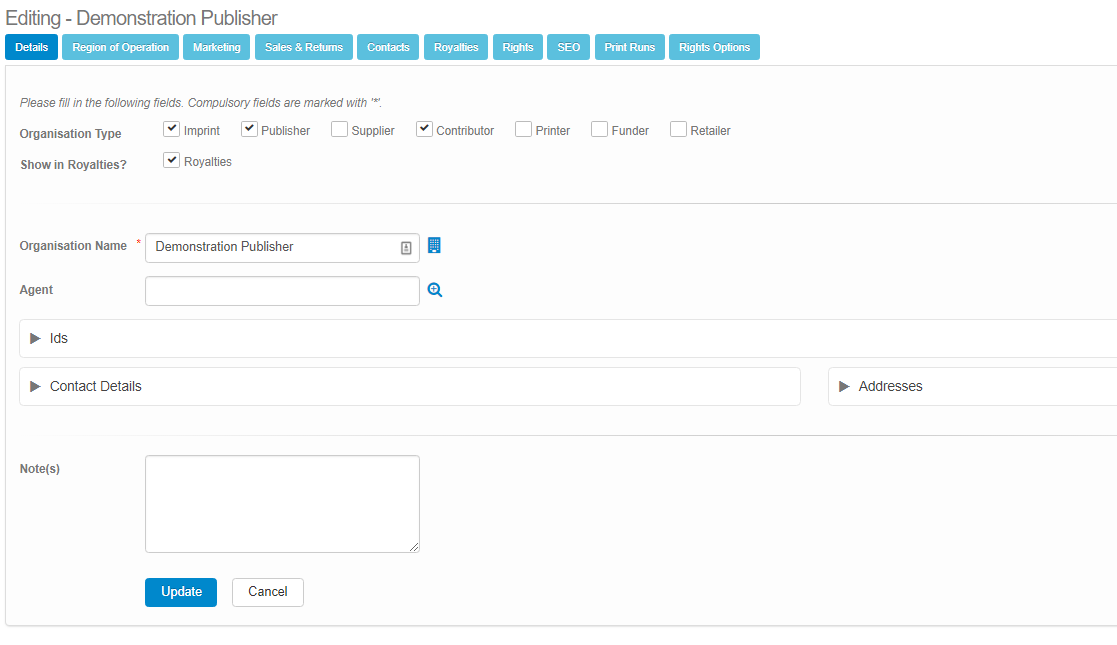The image size is (1117, 645).
Task: Enable the Supplier checkbox
Action: point(339,129)
